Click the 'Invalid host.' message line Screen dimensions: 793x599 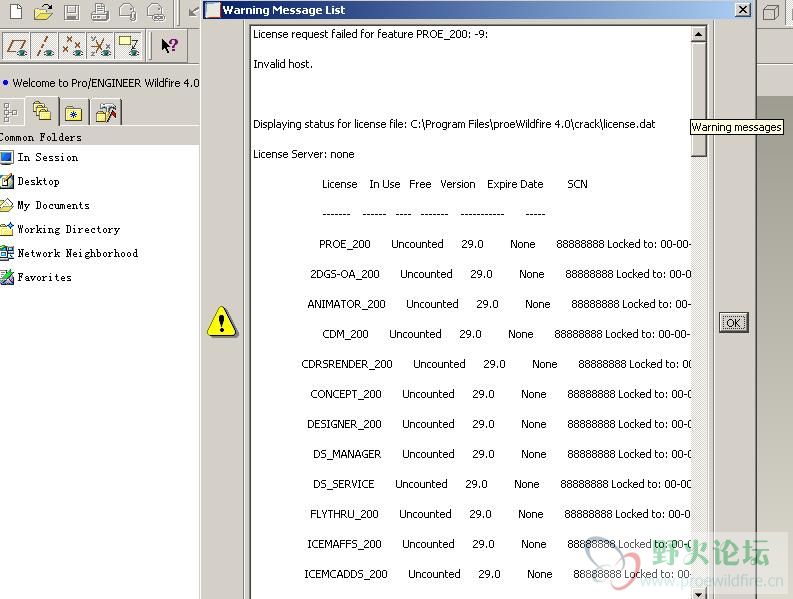click(283, 64)
